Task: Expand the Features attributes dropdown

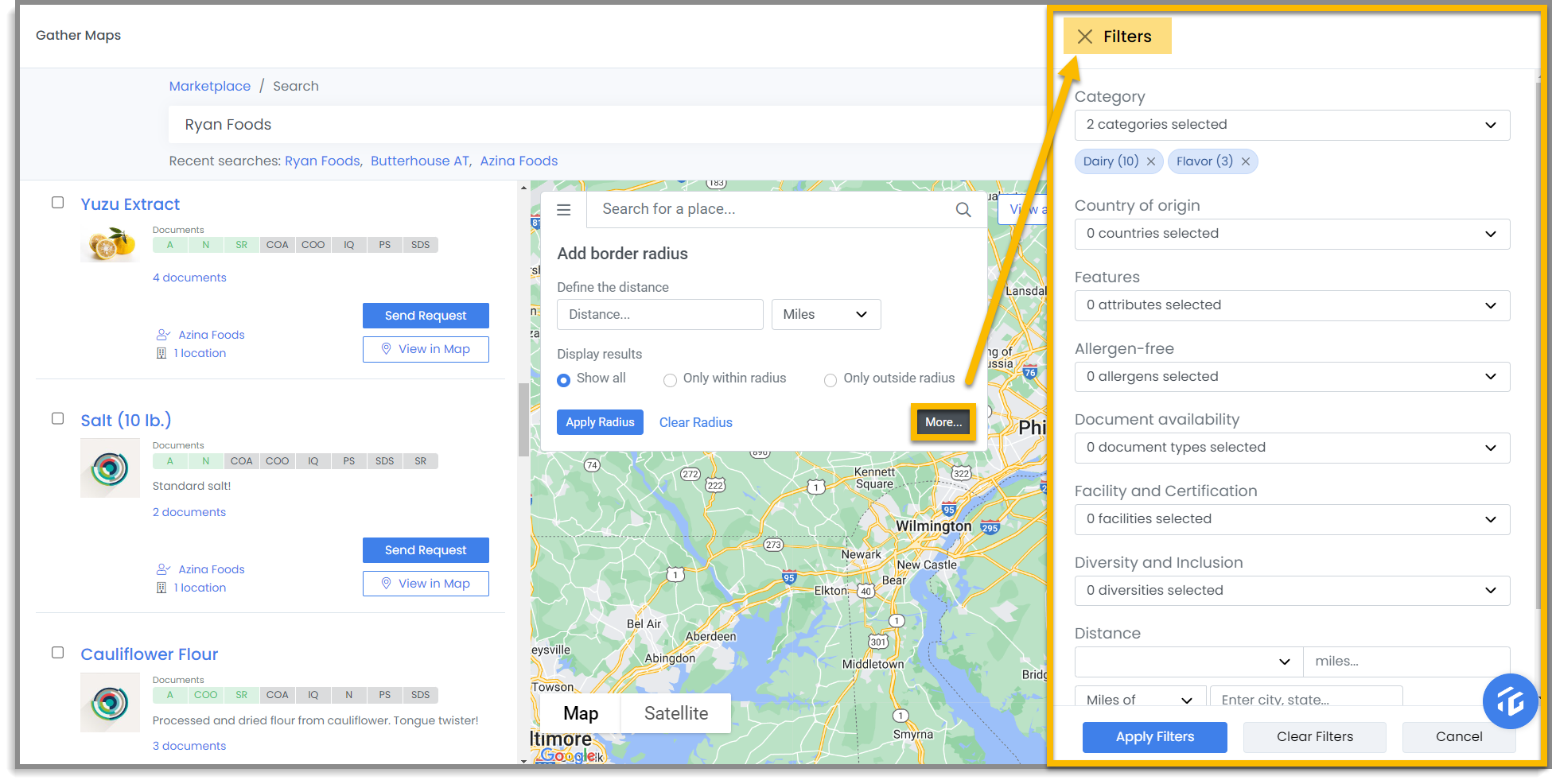Action: tap(1292, 305)
